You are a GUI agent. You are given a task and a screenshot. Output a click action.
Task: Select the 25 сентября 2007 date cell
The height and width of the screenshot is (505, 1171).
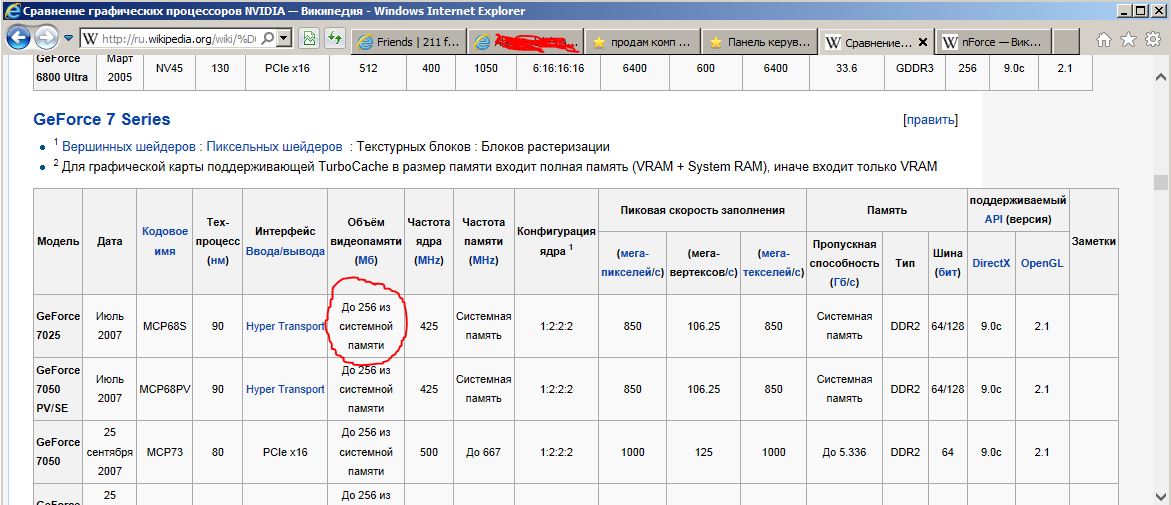click(110, 452)
